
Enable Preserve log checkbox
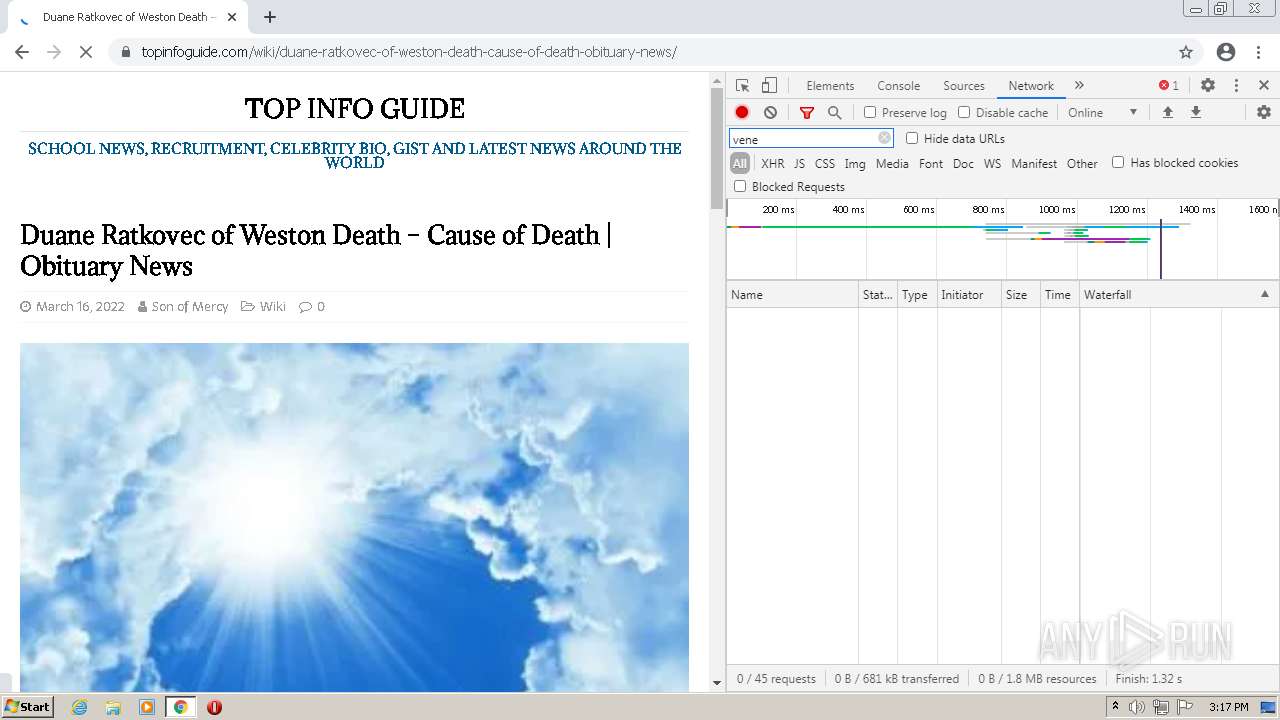pos(870,113)
